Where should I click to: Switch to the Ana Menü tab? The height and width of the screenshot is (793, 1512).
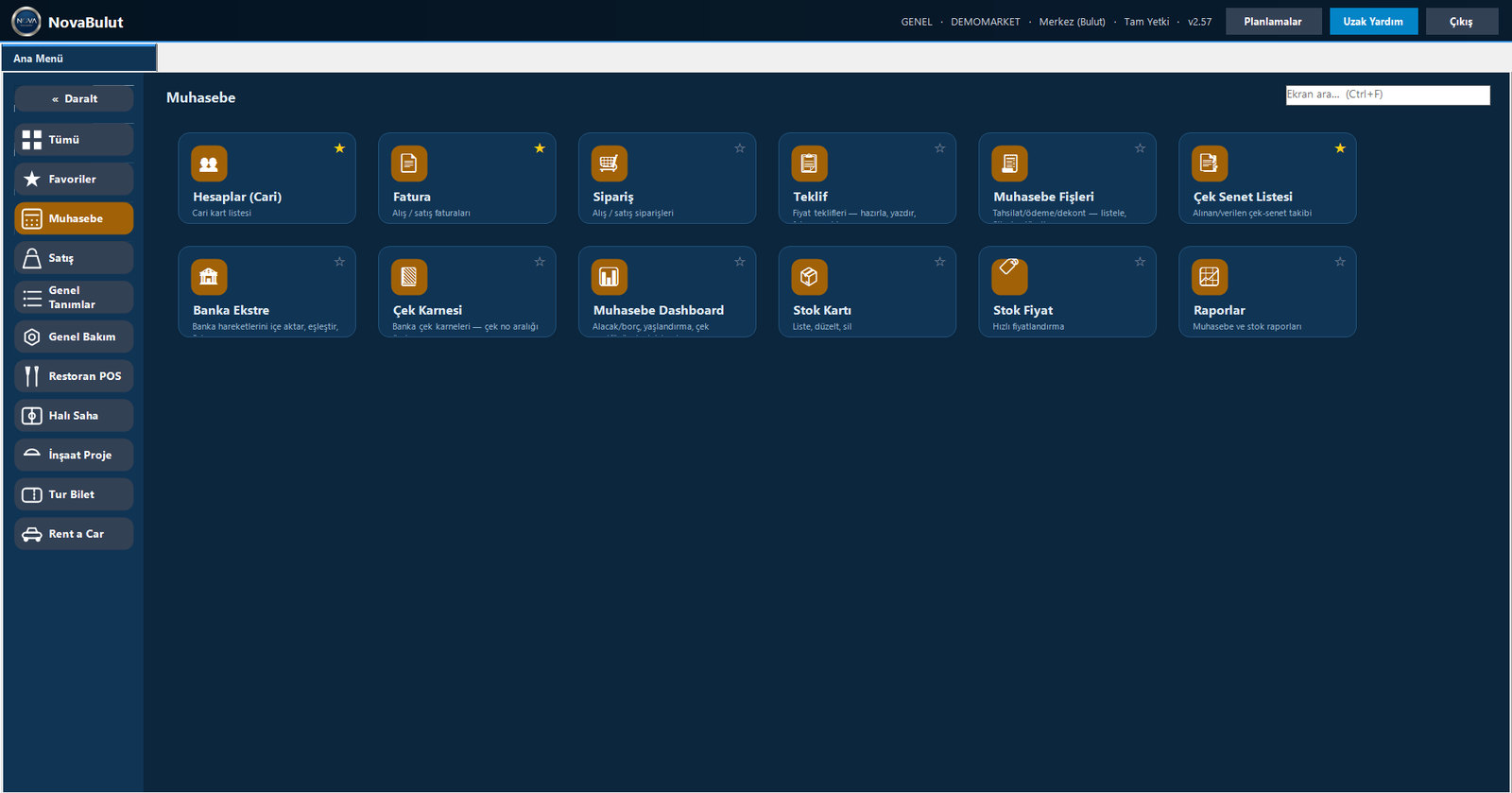pyautogui.click(x=79, y=59)
